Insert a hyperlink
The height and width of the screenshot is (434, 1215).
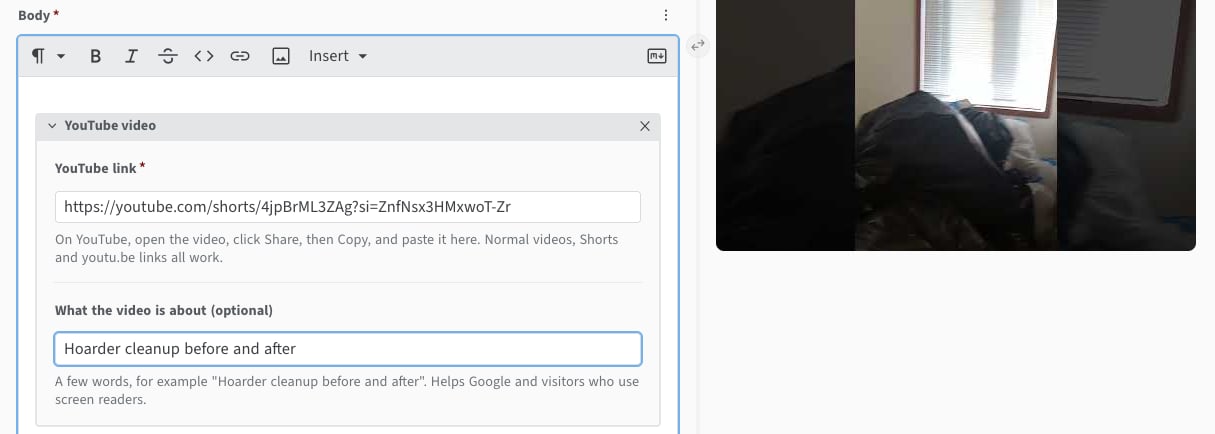point(240,56)
